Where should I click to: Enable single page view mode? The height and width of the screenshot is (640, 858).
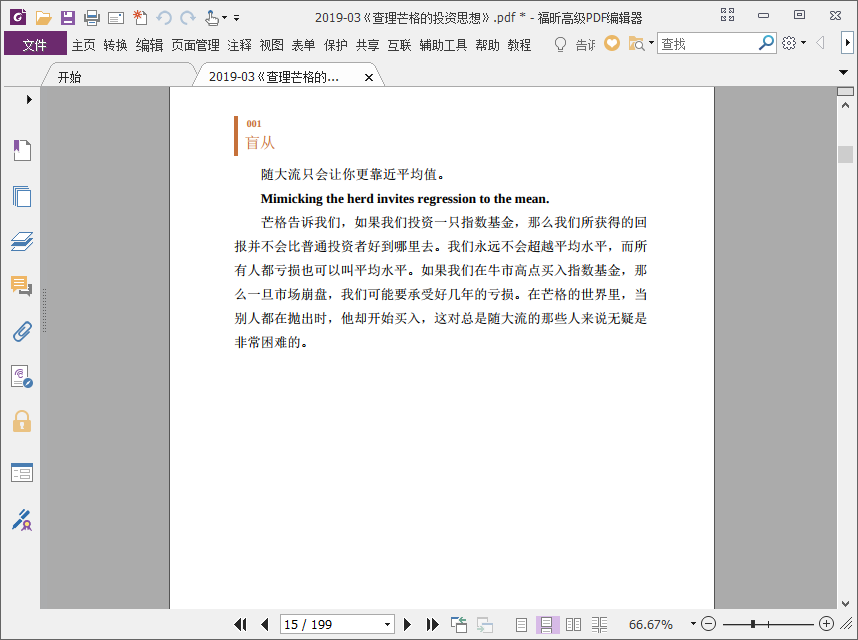[x=521, y=624]
